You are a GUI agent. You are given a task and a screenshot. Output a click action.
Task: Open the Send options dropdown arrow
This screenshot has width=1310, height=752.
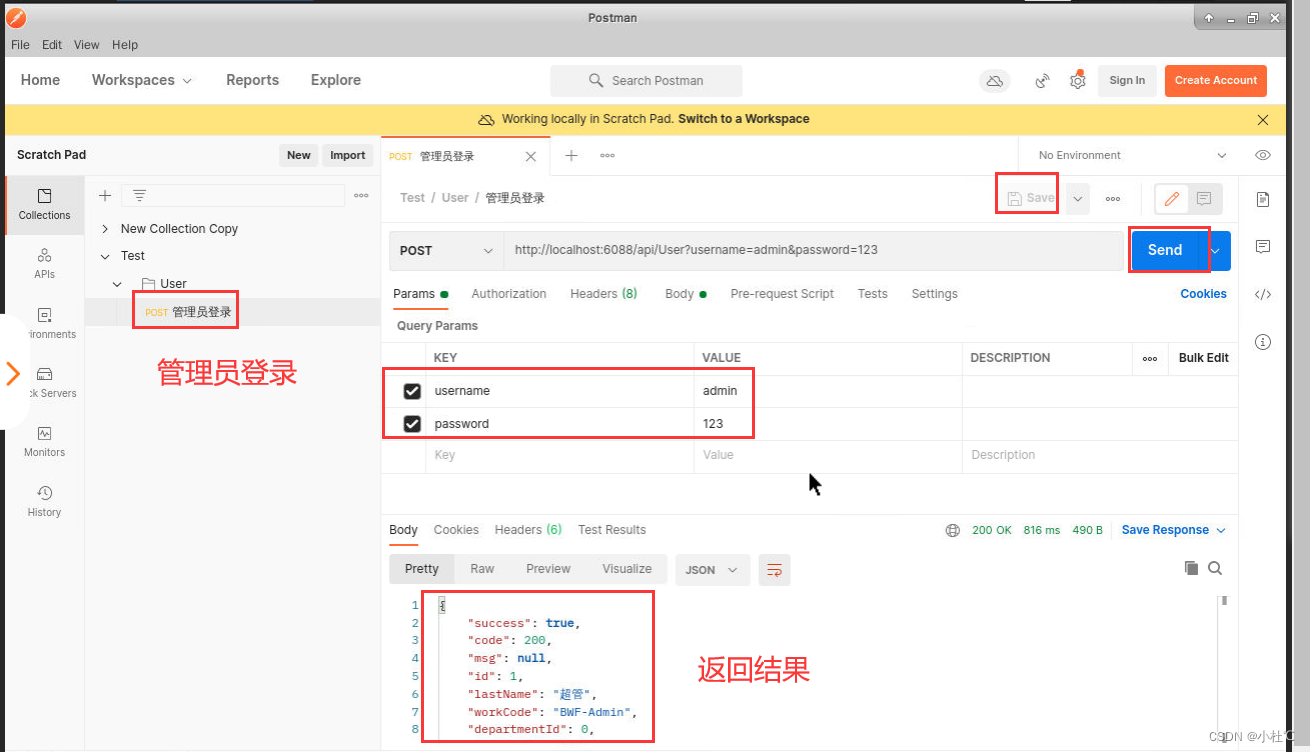[x=1216, y=251]
